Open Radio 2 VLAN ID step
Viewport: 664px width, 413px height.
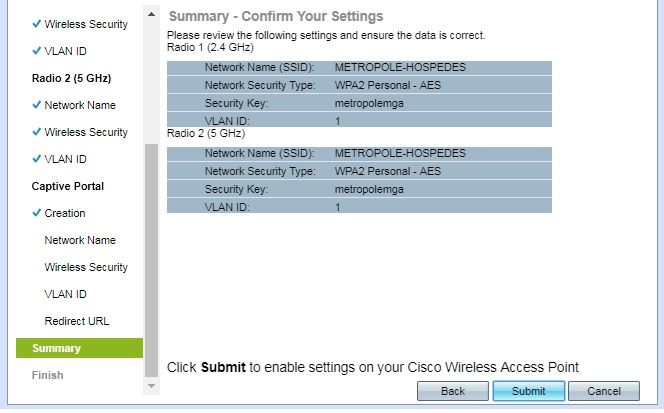pos(65,159)
